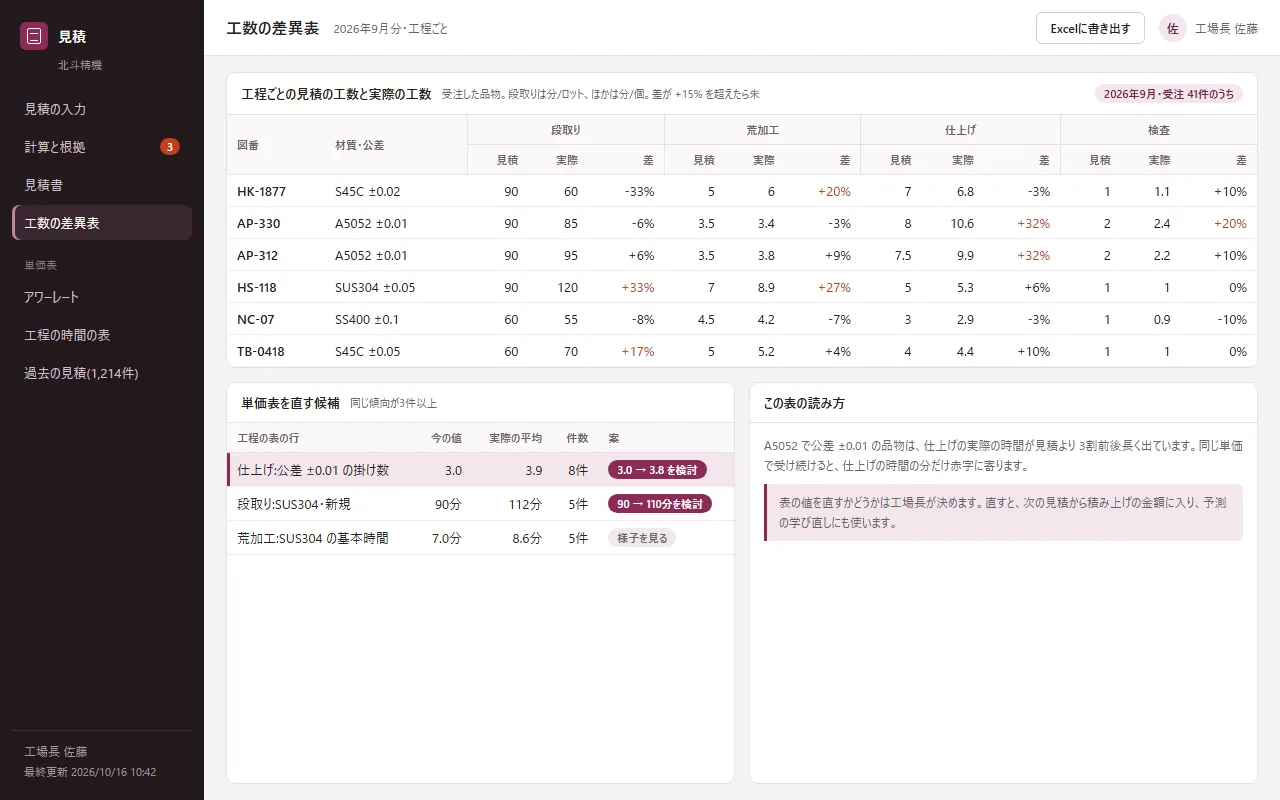Open 過去の見積(1,214件) list
This screenshot has height=800, width=1280.
102,373
